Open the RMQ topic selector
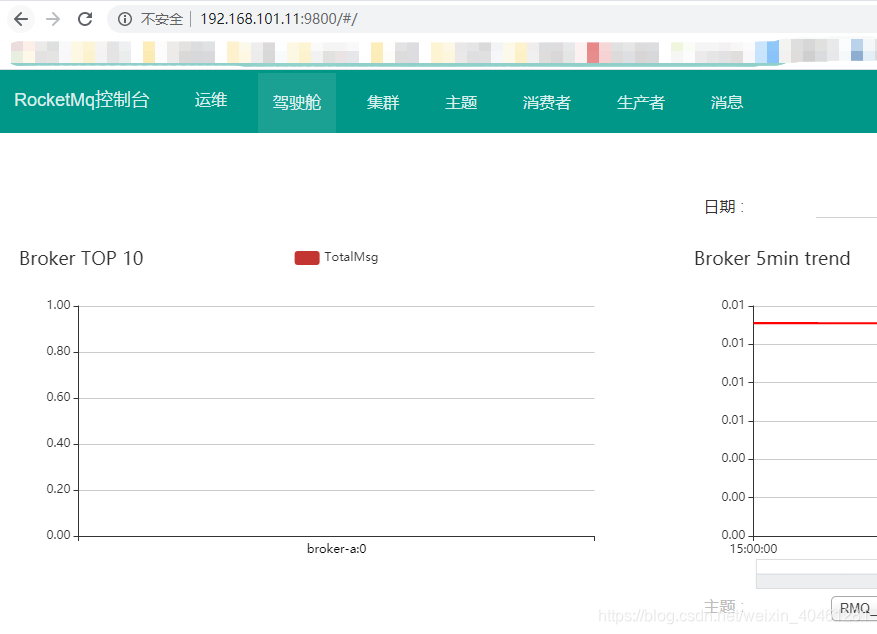The width and height of the screenshot is (877, 634). click(855, 608)
